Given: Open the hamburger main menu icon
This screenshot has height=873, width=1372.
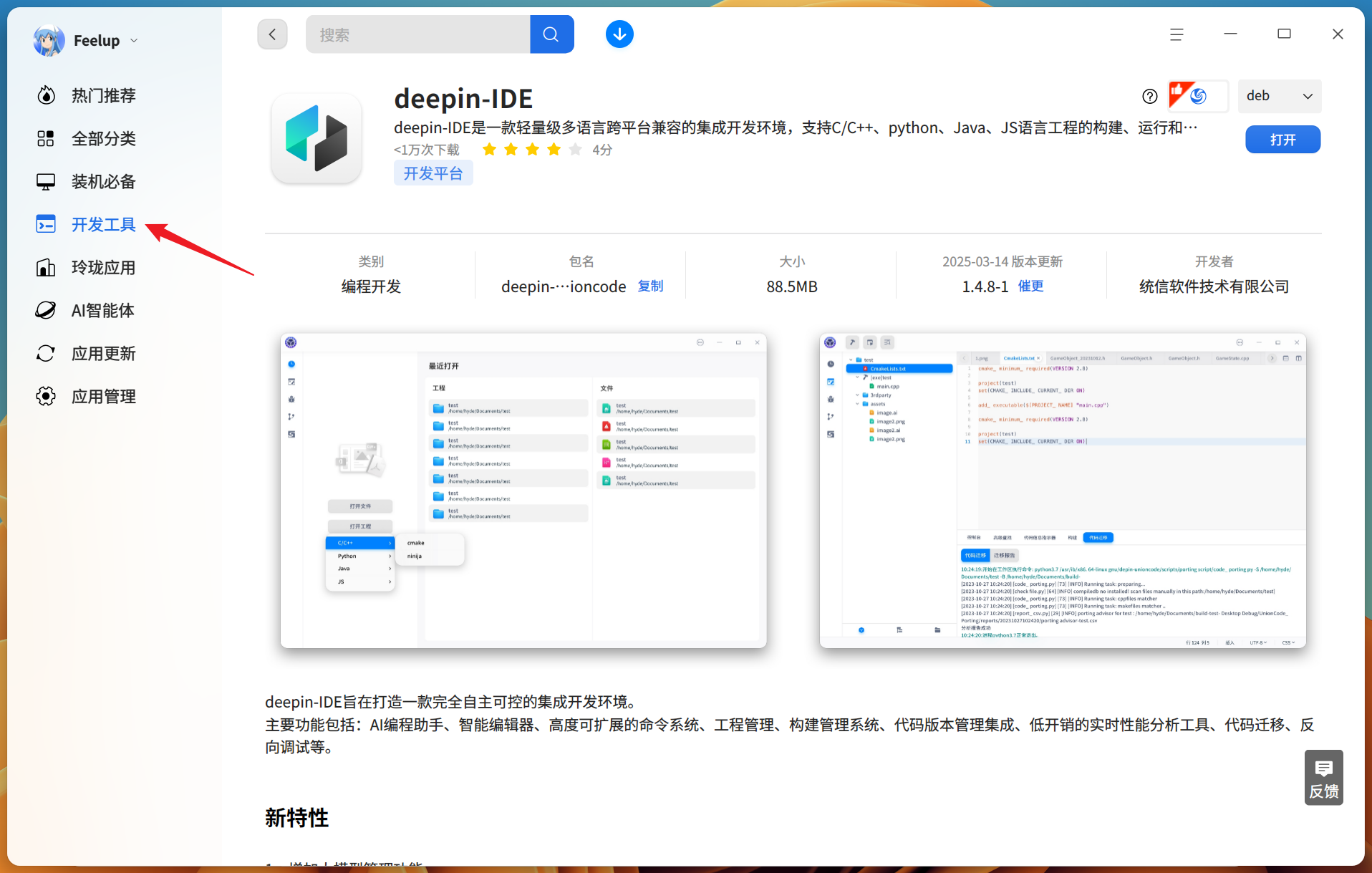Looking at the screenshot, I should [1177, 34].
